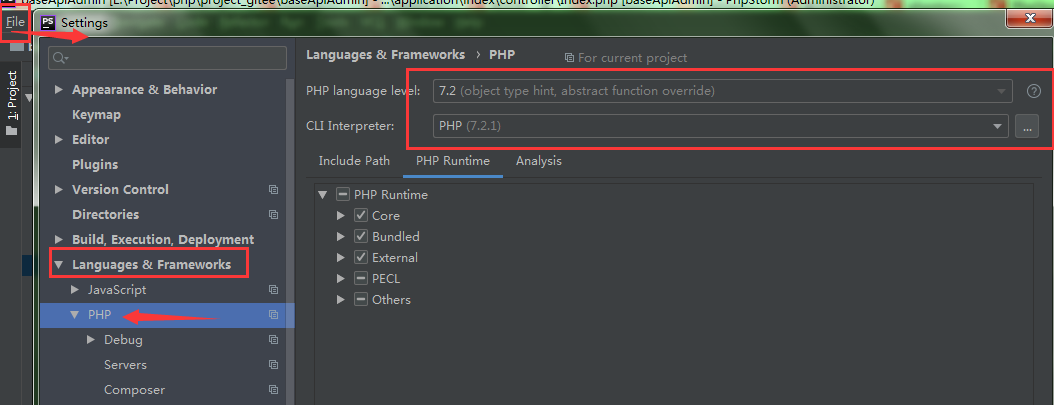This screenshot has height=405, width=1054.
Task: Expand the Core runtime node
Action: pos(341,216)
